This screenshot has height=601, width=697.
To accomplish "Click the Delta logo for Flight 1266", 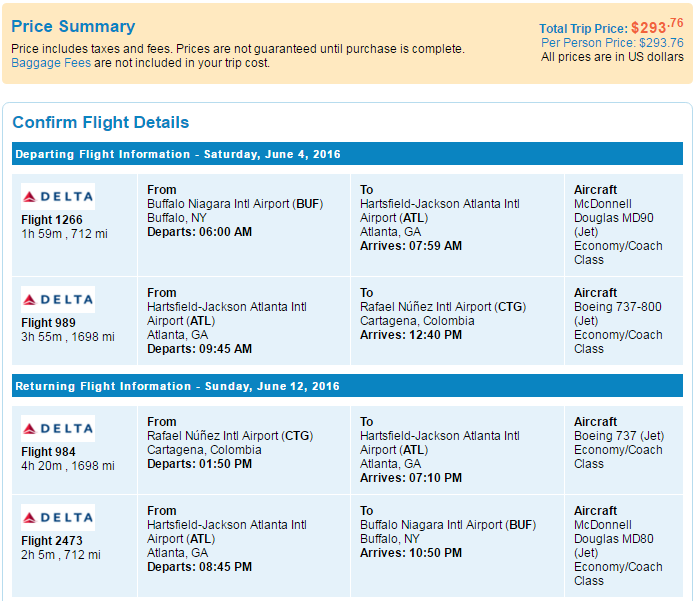I will pos(58,196).
